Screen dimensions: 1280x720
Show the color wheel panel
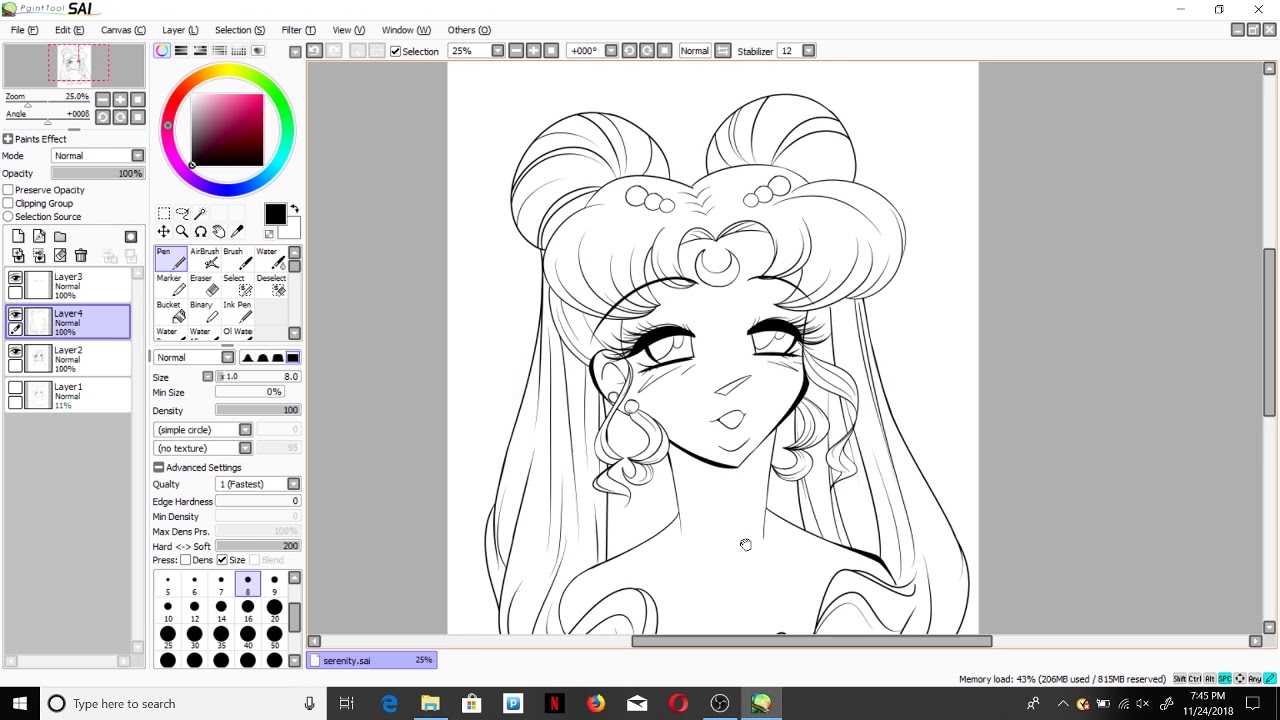162,51
